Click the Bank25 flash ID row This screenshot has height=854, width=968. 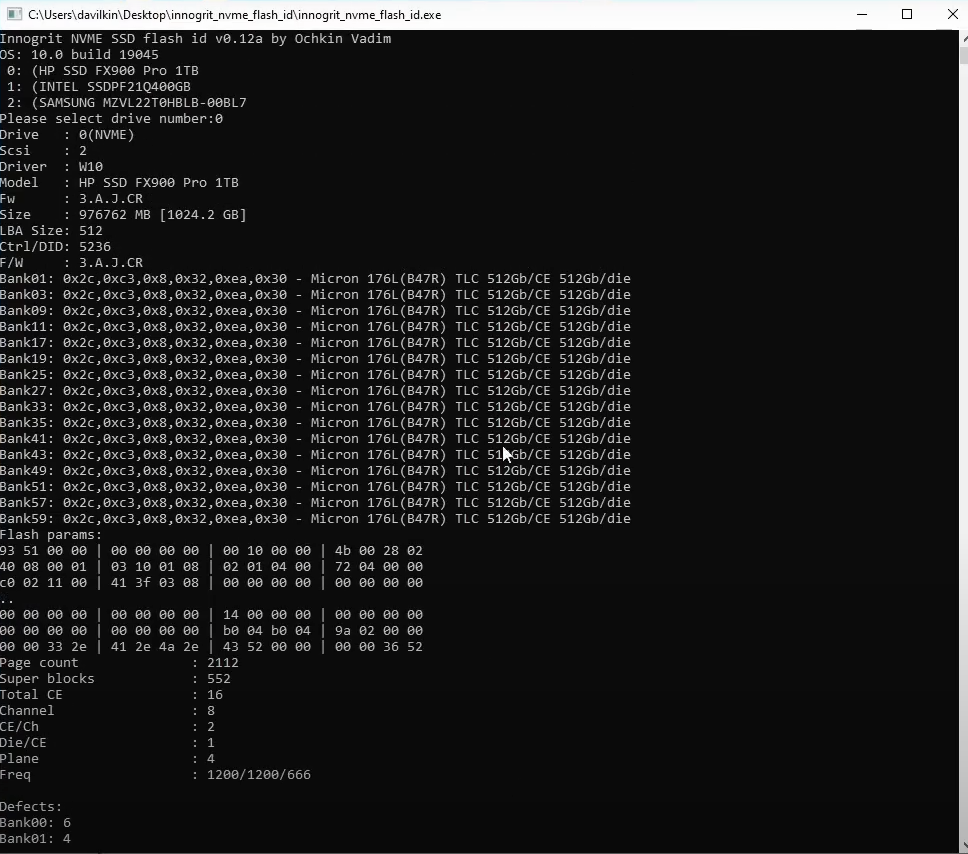[x=315, y=375]
